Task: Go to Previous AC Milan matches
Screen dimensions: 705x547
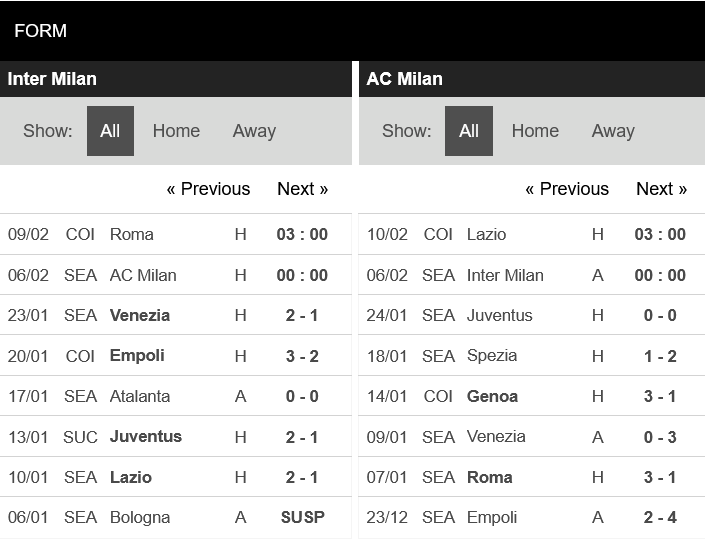Action: [x=567, y=189]
